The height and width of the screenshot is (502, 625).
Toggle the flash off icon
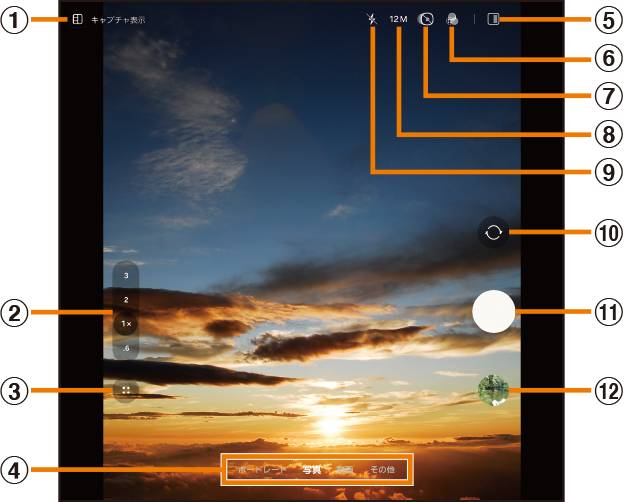pos(373,19)
